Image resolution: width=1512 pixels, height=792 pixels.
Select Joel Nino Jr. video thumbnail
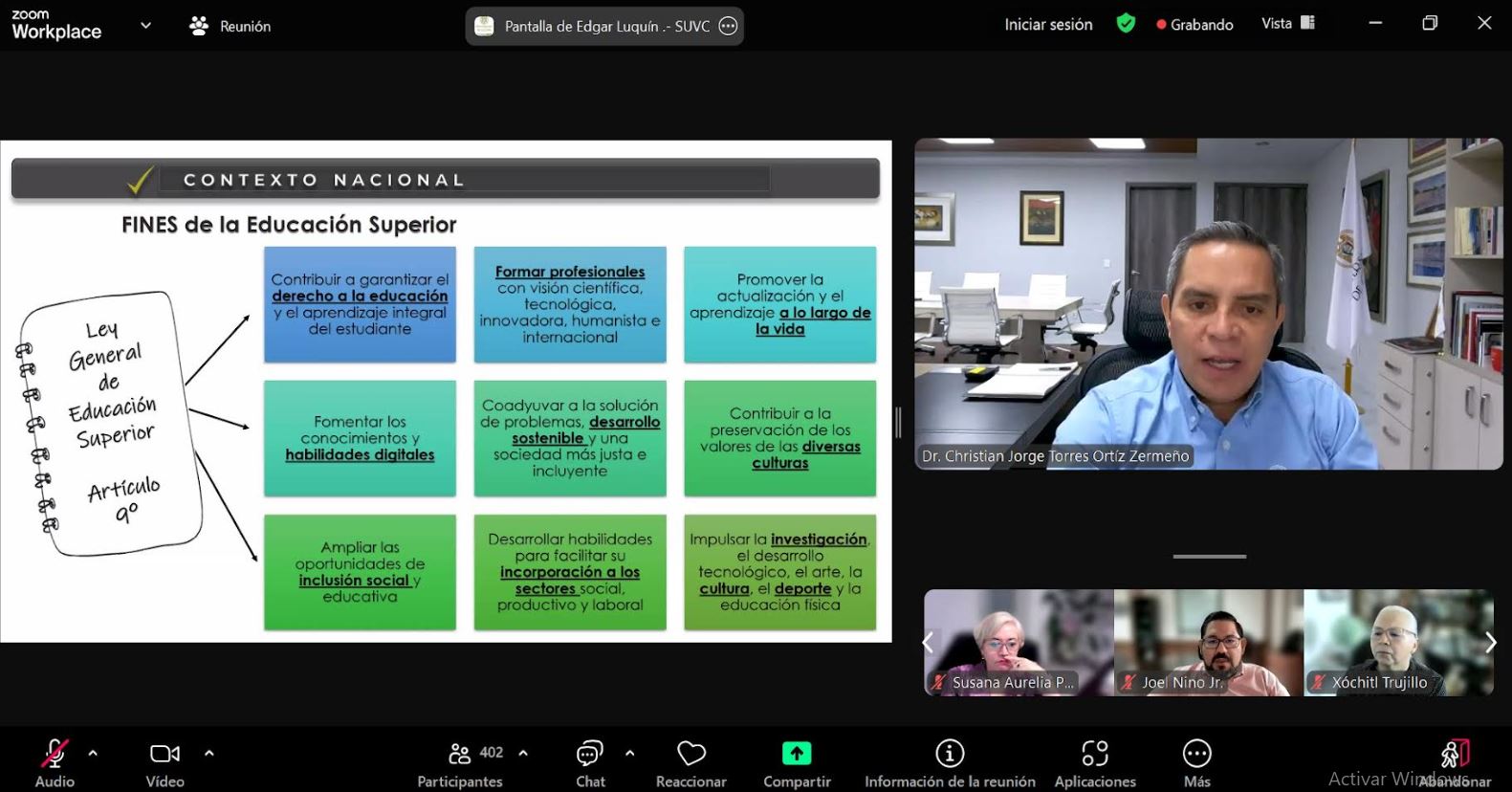(1209, 642)
